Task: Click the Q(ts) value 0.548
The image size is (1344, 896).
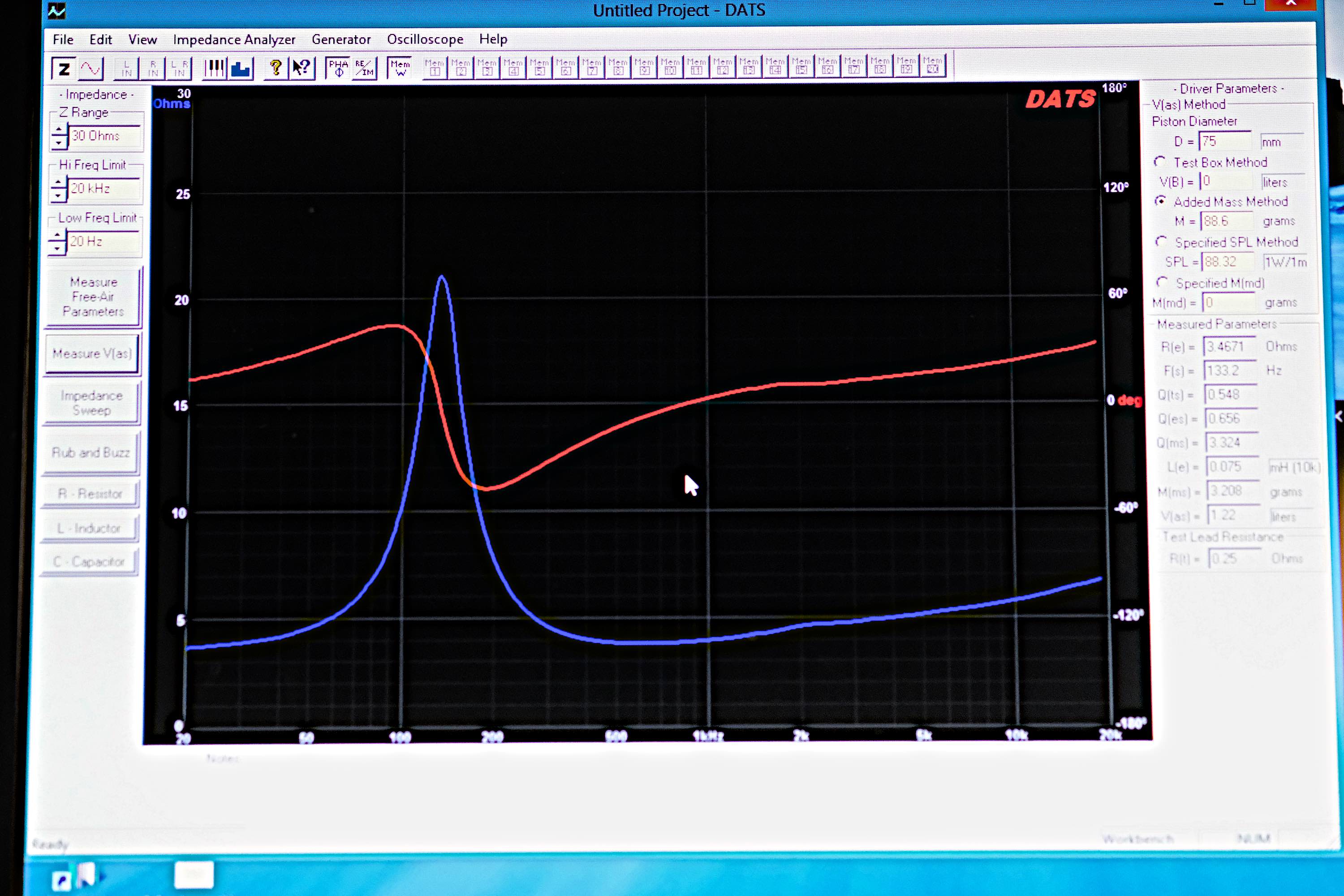Action: click(1231, 394)
